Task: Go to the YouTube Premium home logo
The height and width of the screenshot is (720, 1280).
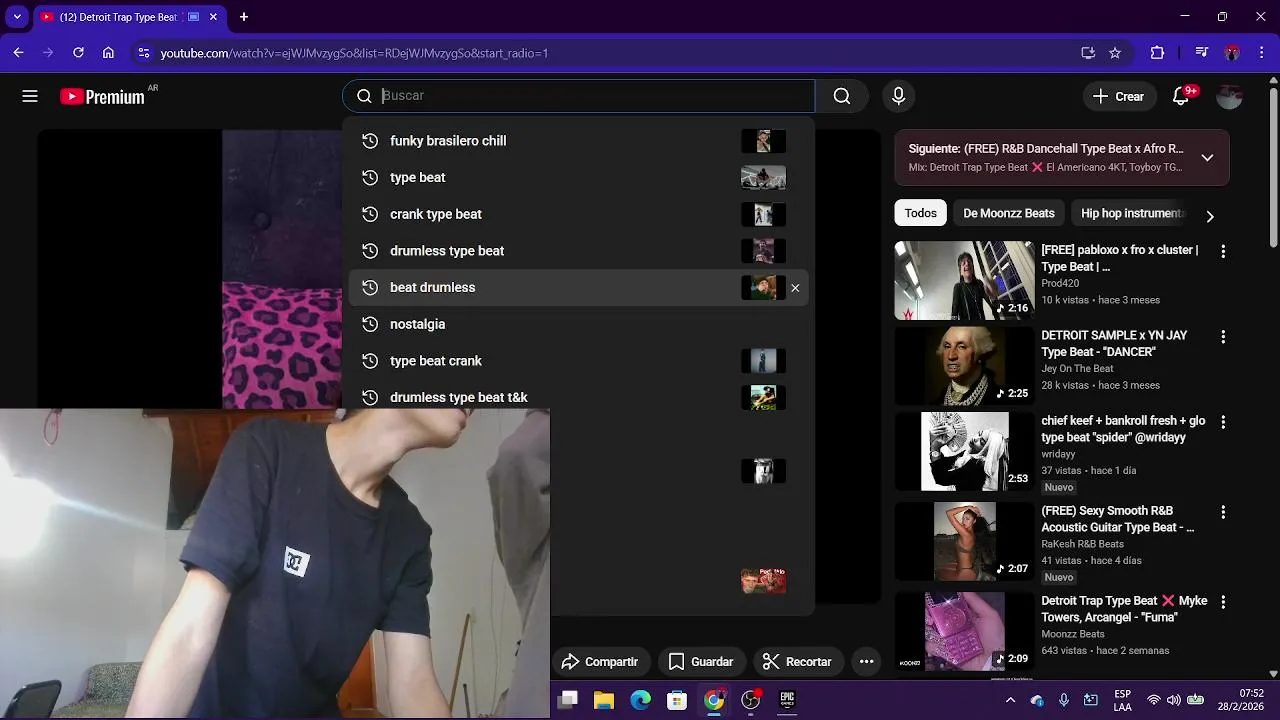Action: (103, 97)
